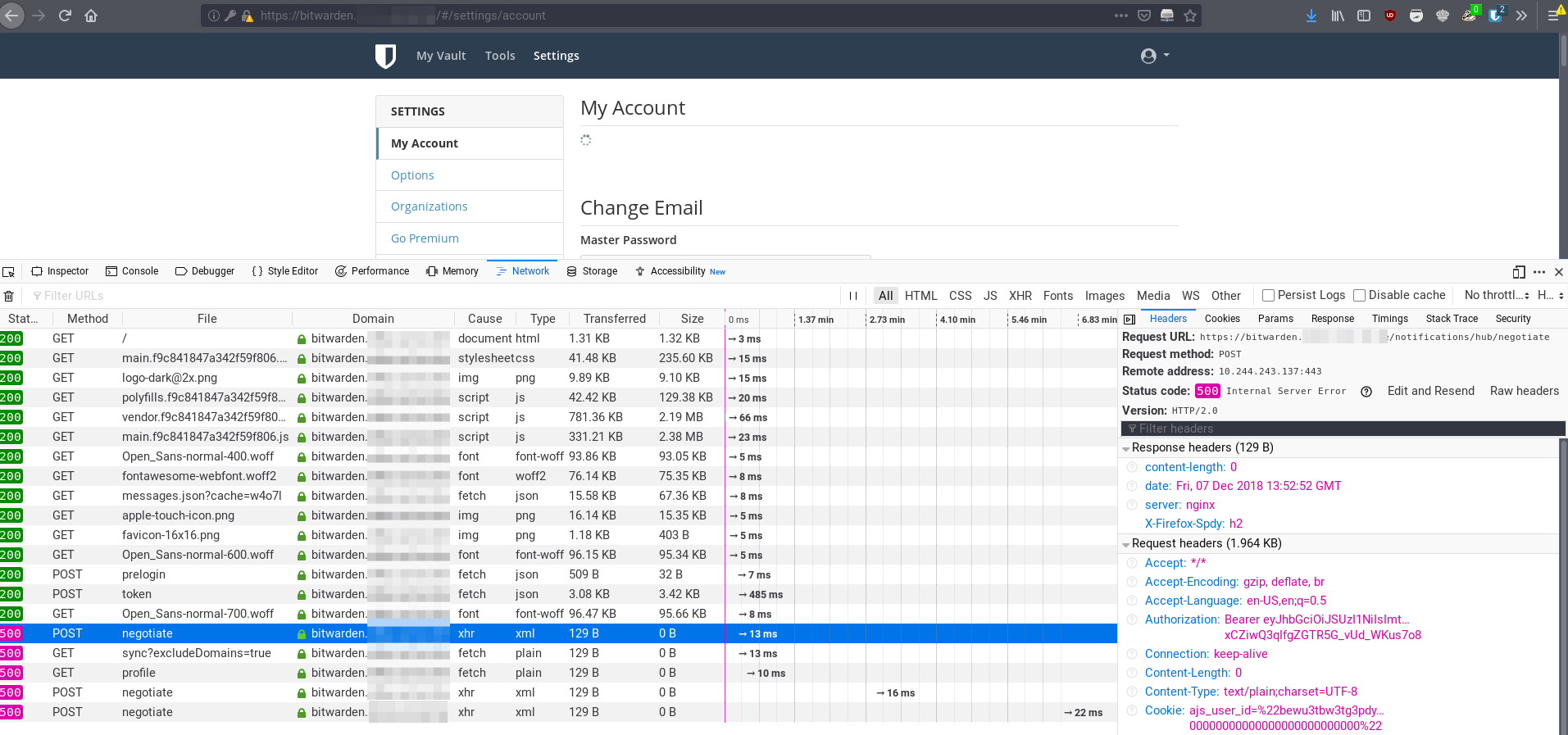Filter requests by Fonts
Image resolution: width=1568 pixels, height=735 pixels.
(1058, 296)
